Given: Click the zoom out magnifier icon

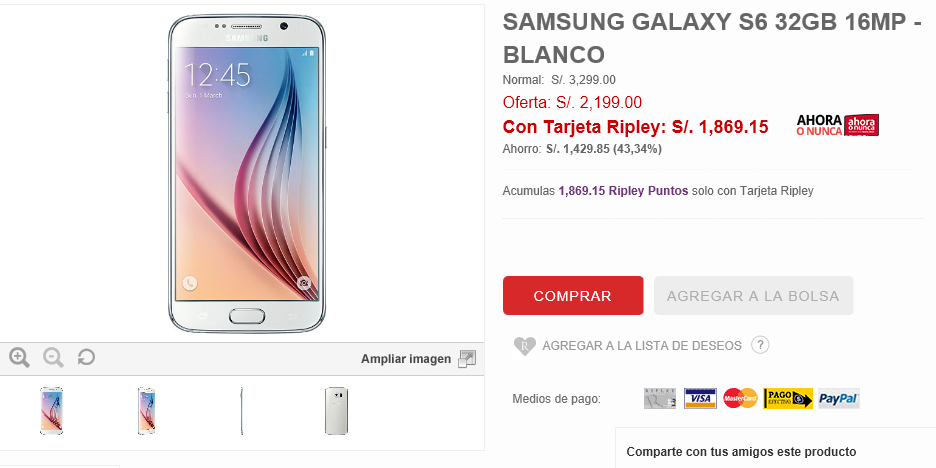Looking at the screenshot, I should (x=53, y=358).
